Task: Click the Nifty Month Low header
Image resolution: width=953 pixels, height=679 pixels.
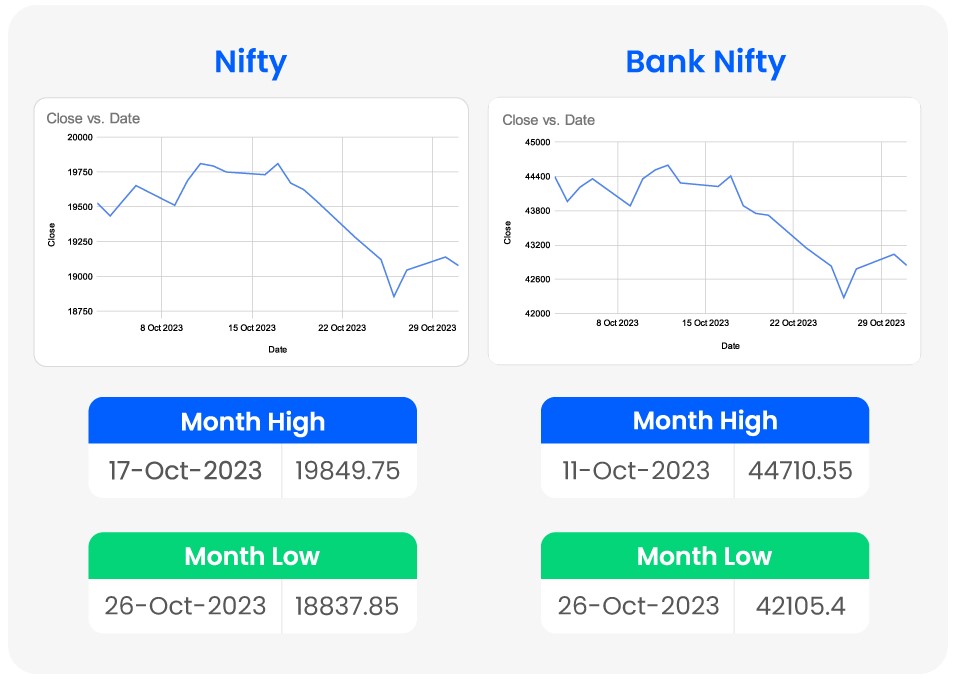Action: pyautogui.click(x=252, y=556)
